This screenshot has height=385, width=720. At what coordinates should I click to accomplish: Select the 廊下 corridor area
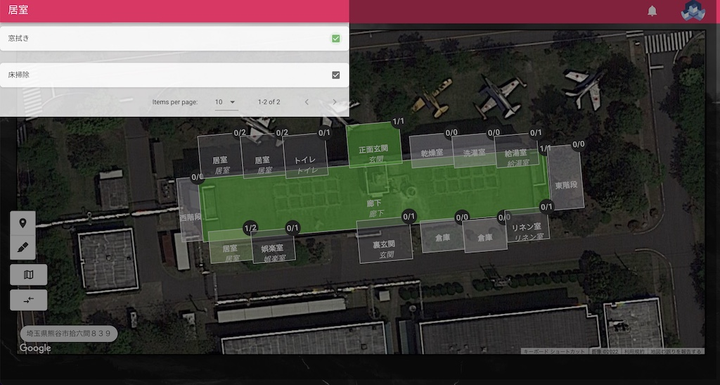[374, 198]
